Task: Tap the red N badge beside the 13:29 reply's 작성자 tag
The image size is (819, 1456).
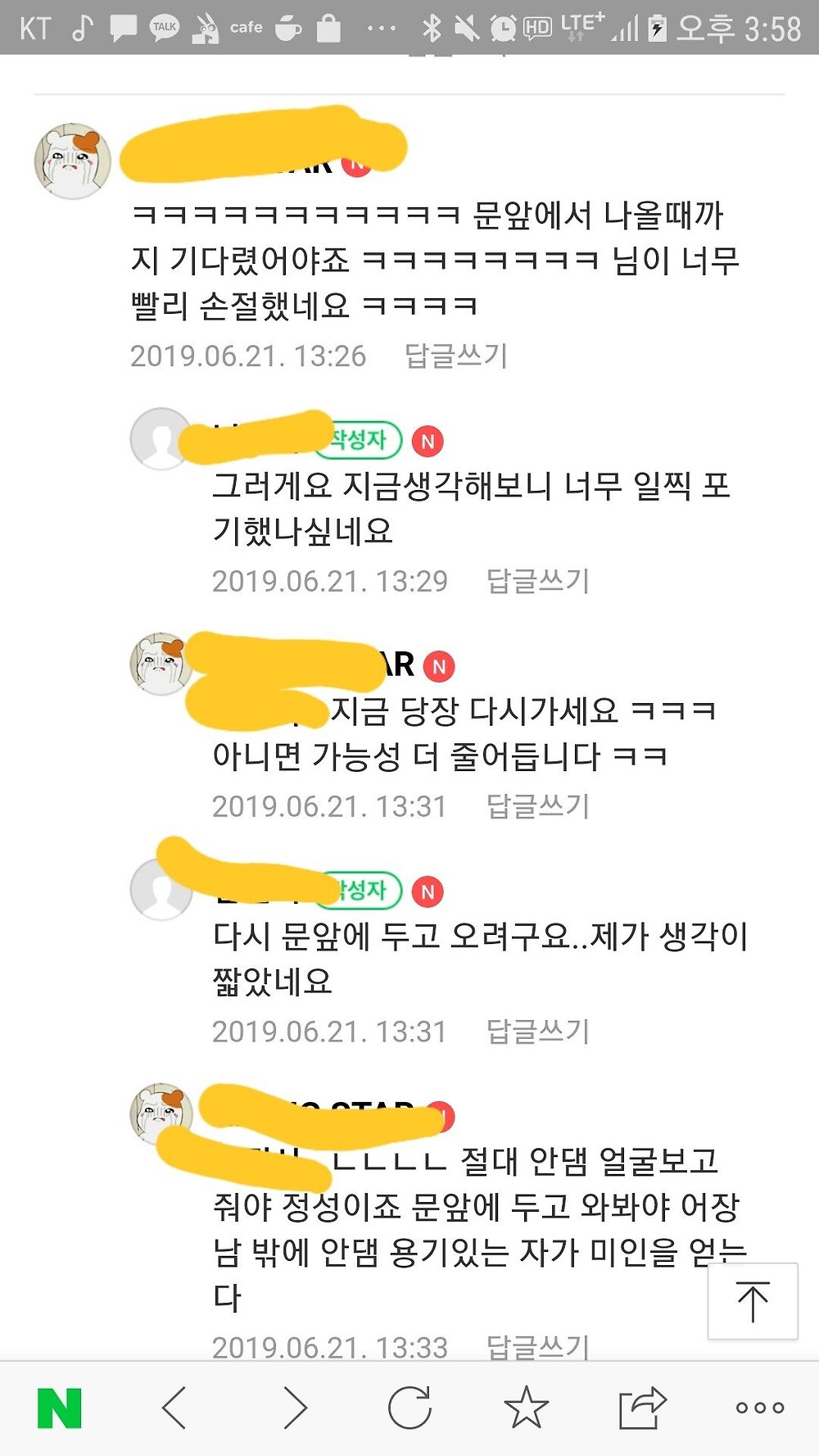Action: [428, 441]
